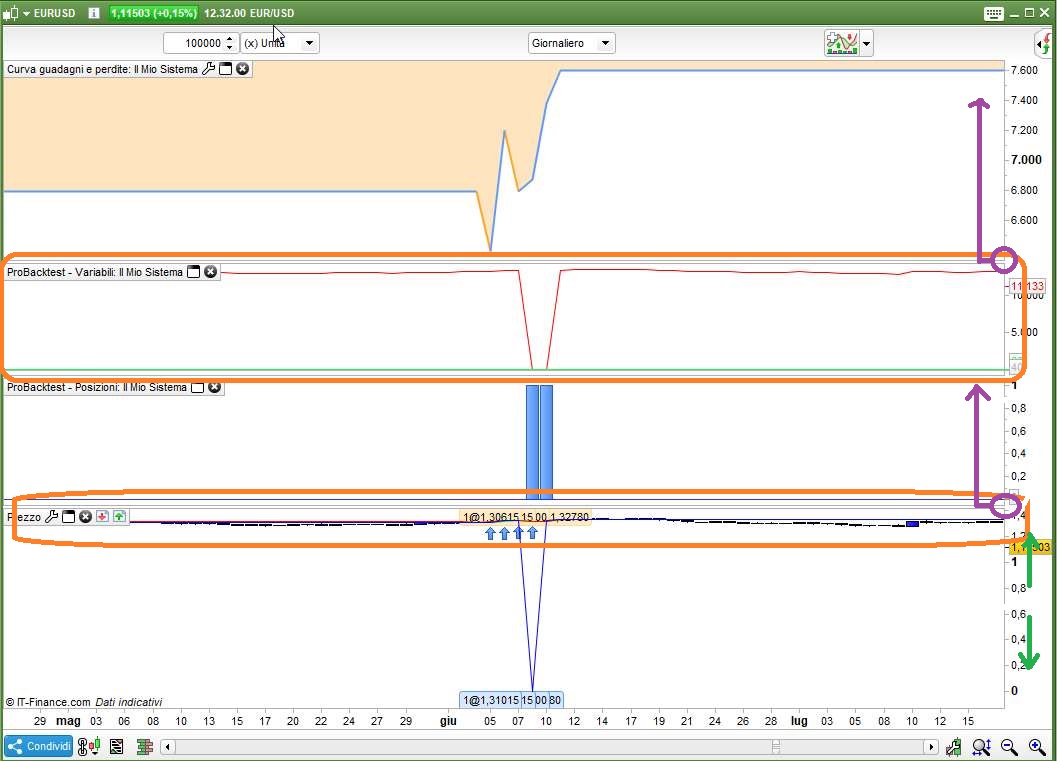The height and width of the screenshot is (761, 1057).
Task: Open Prezzo chart settings wrench
Action: pyautogui.click(x=52, y=517)
